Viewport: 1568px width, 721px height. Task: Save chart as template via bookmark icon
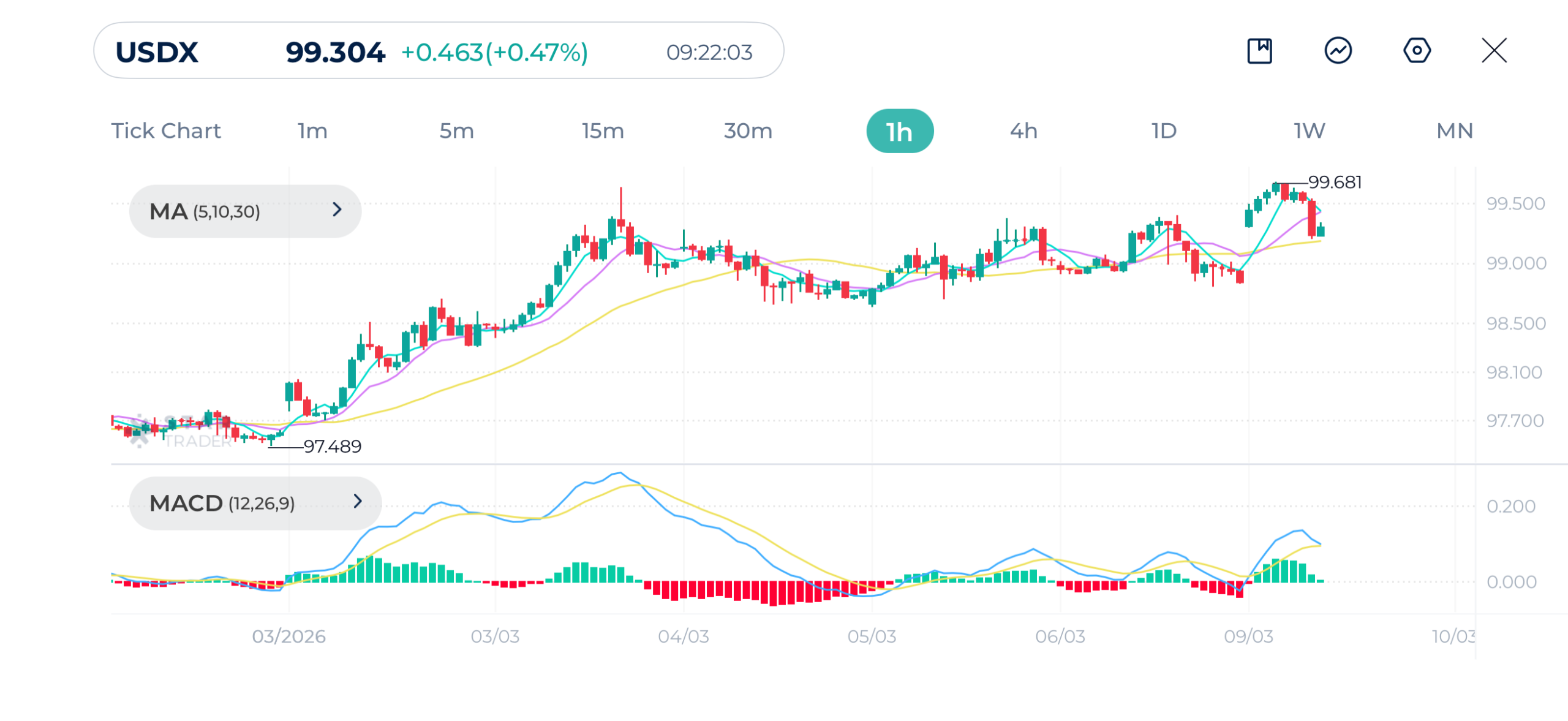(x=1259, y=51)
